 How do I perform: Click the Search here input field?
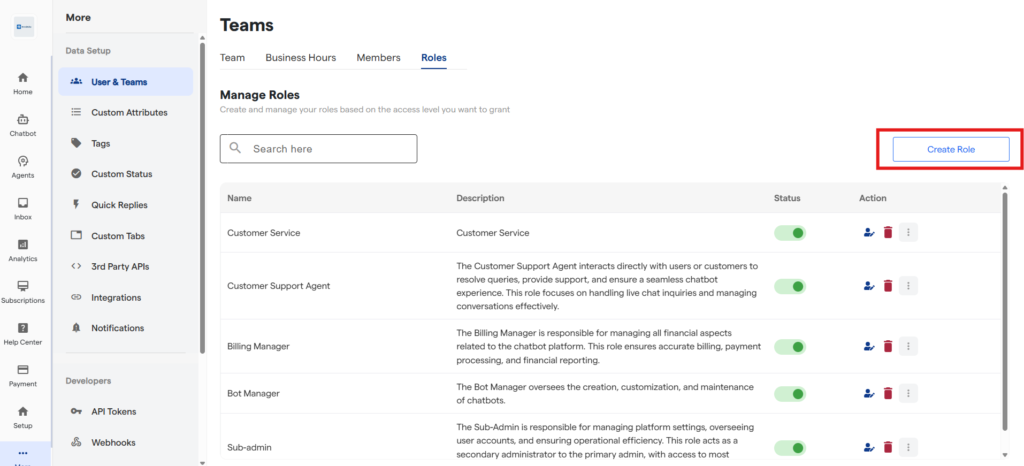[328, 149]
